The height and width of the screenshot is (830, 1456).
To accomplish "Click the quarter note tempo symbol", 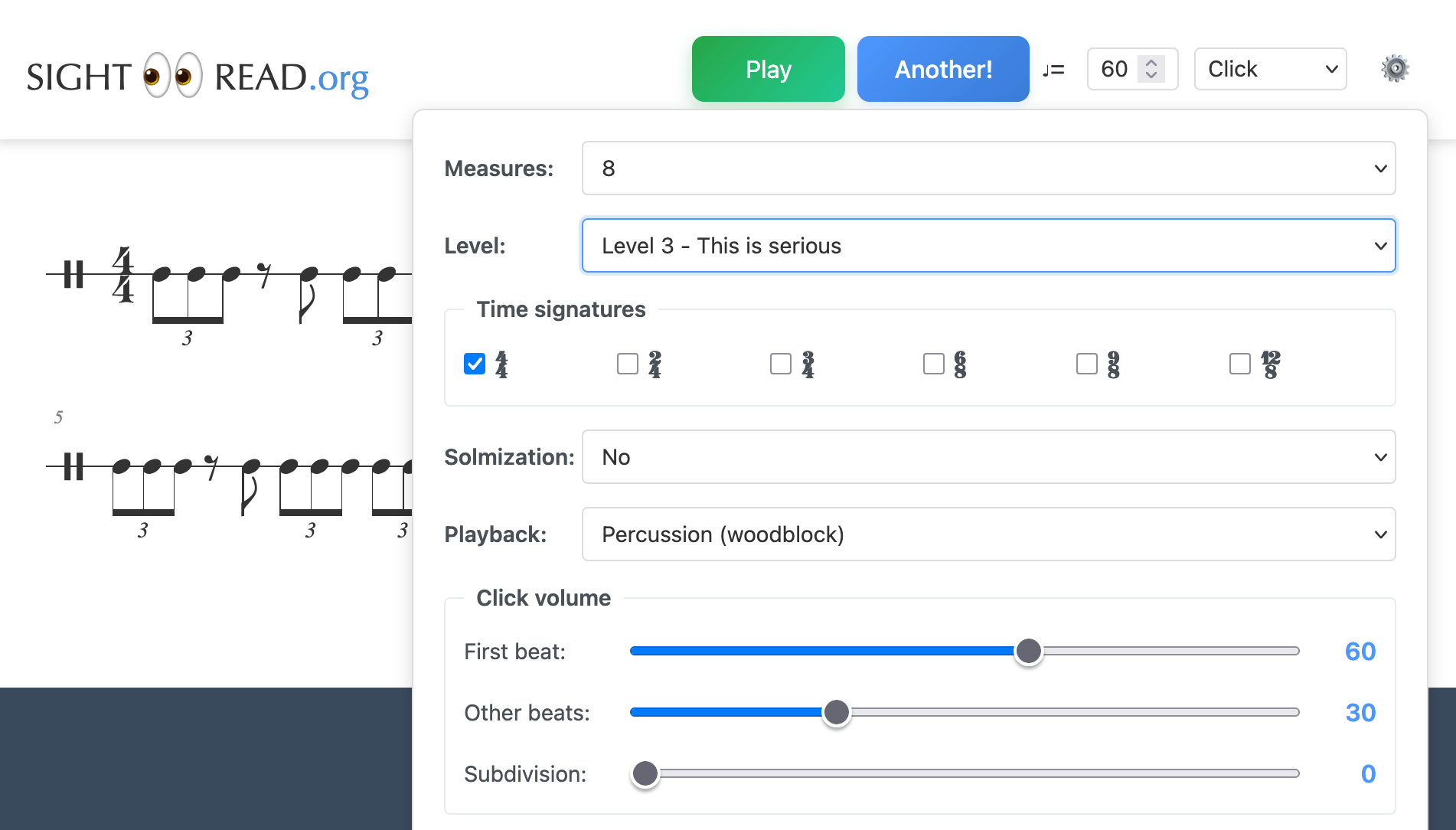I will coord(1053,70).
